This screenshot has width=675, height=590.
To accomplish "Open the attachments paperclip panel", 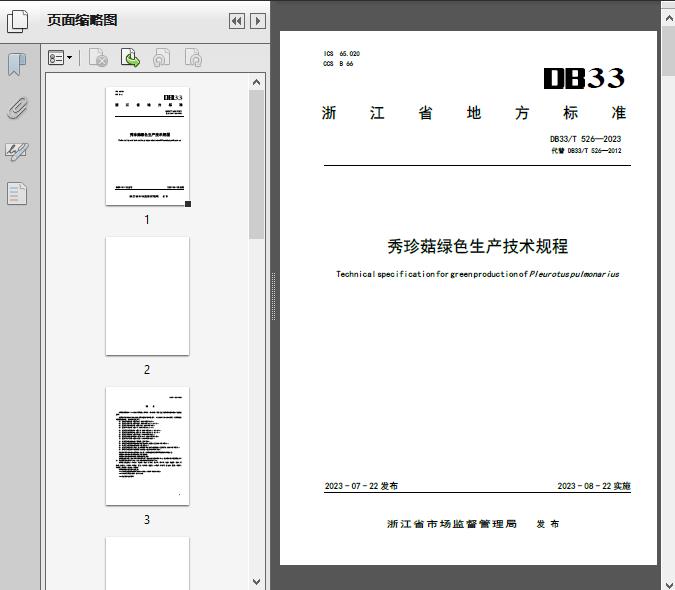I will [18, 108].
